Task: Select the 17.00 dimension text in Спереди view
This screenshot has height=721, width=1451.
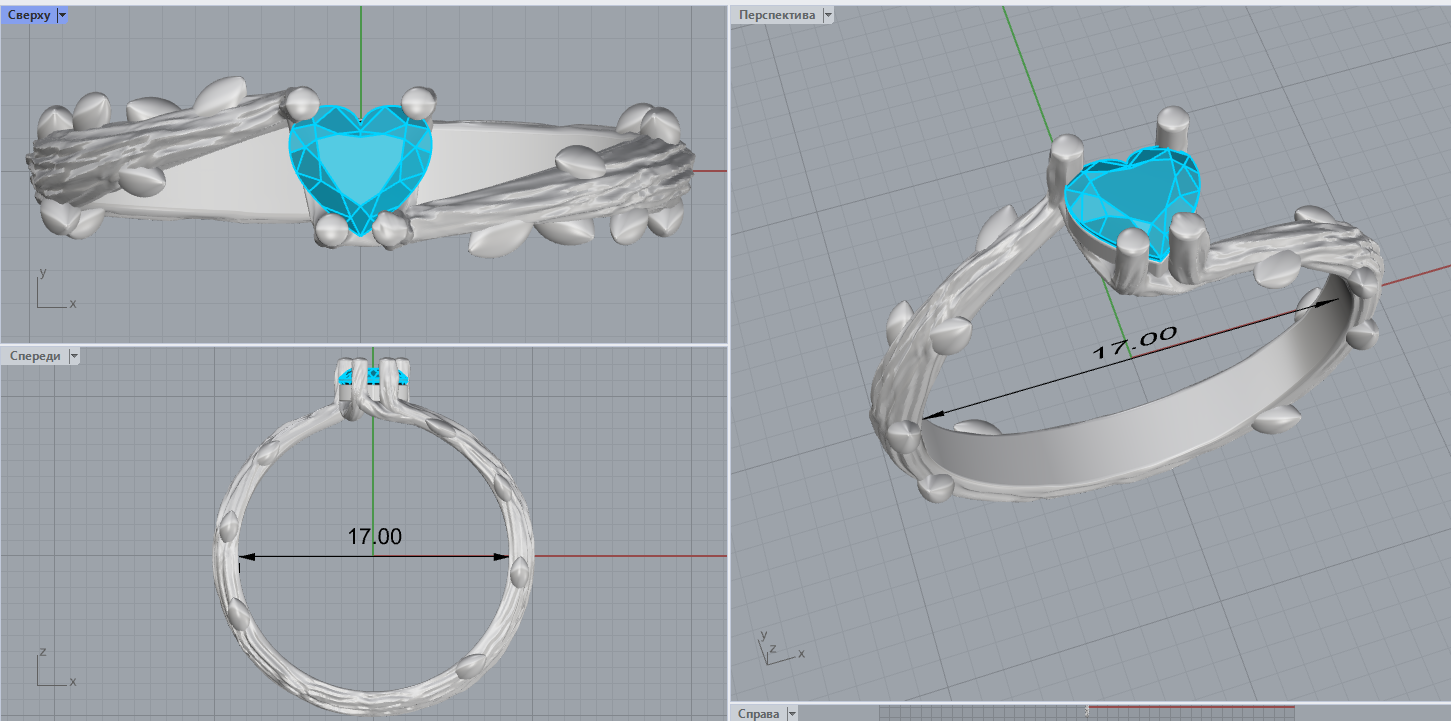Action: (x=375, y=537)
